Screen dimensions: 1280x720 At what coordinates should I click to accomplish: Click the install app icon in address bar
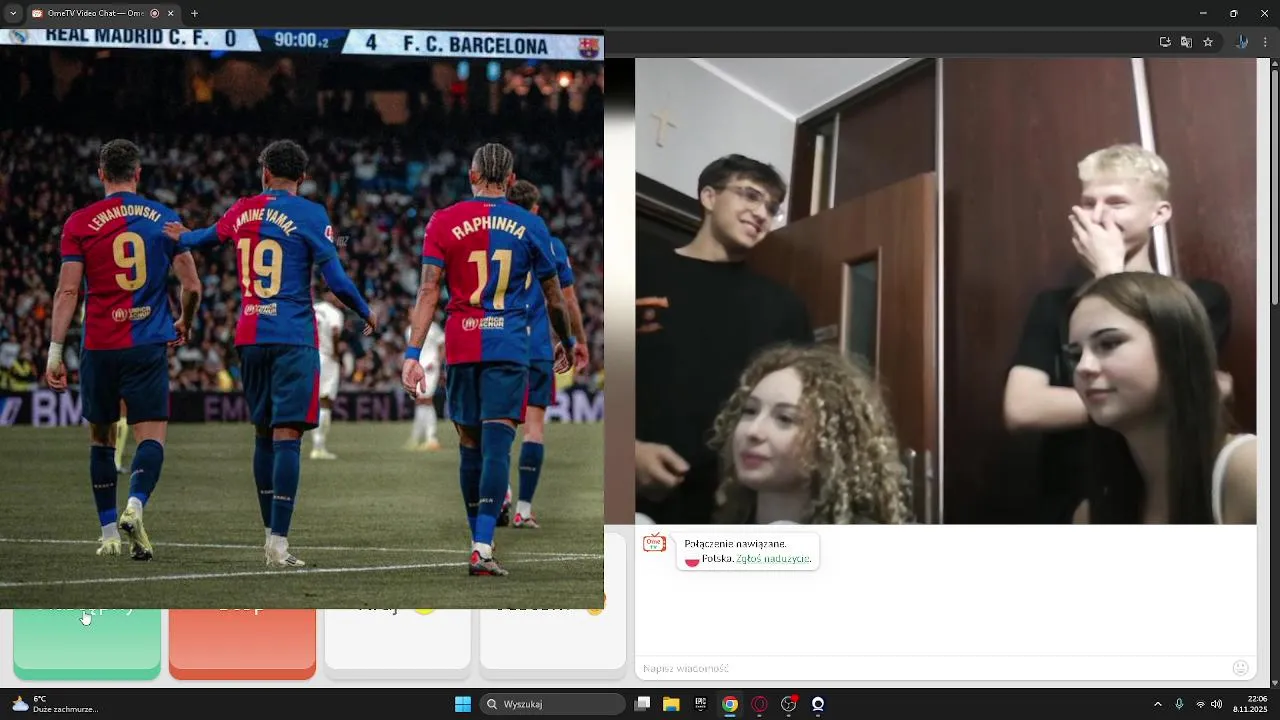pos(1165,42)
